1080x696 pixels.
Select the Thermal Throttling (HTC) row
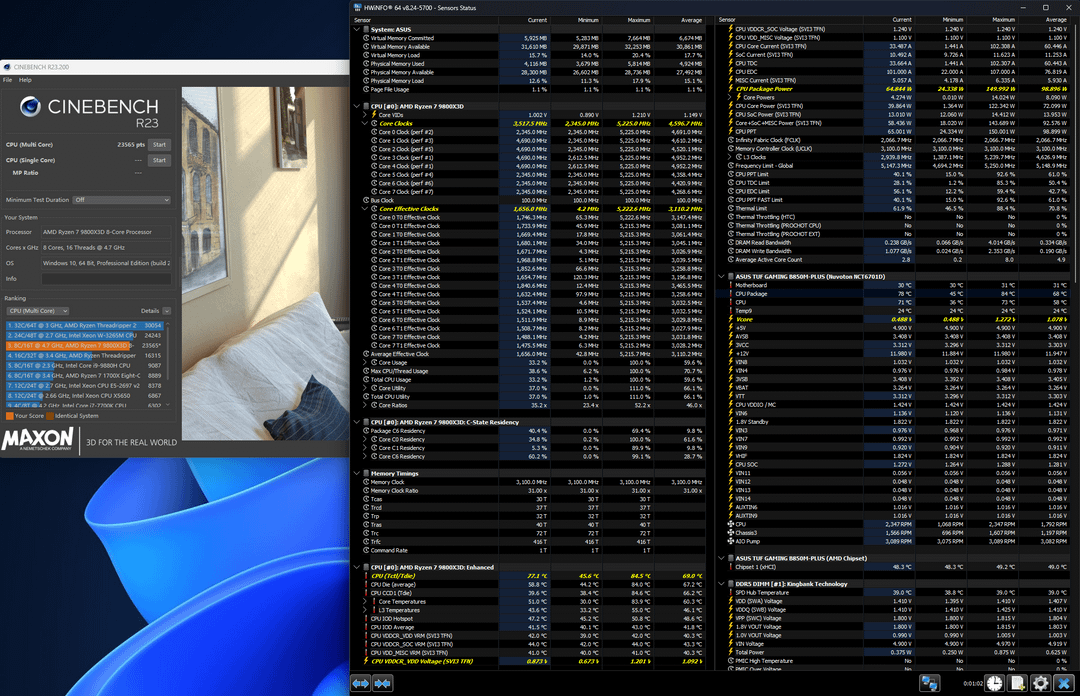point(894,217)
